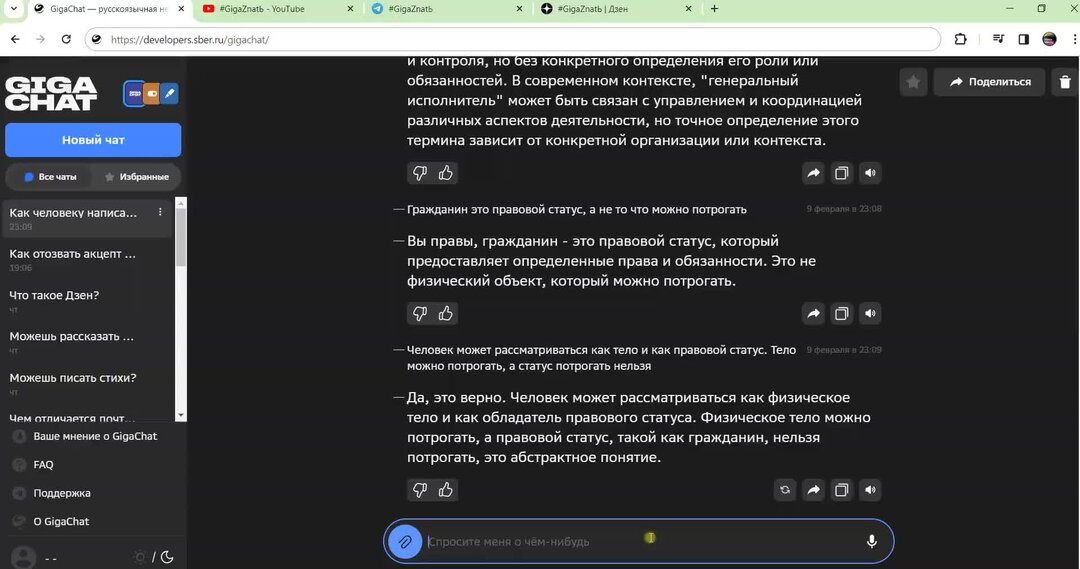
Task: Switch to dark theme moon icon
Action: (x=167, y=557)
